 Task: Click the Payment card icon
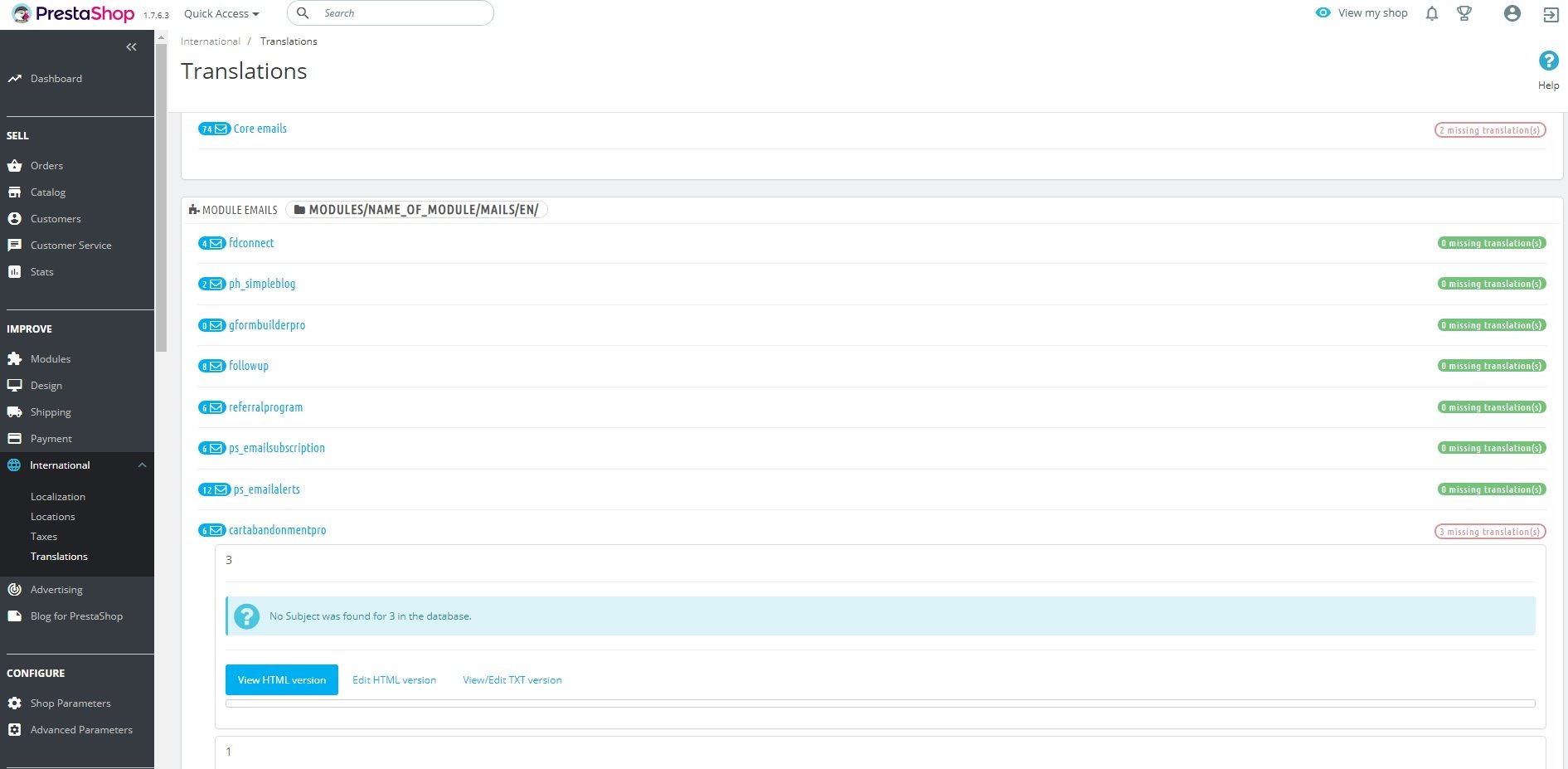pyautogui.click(x=14, y=439)
